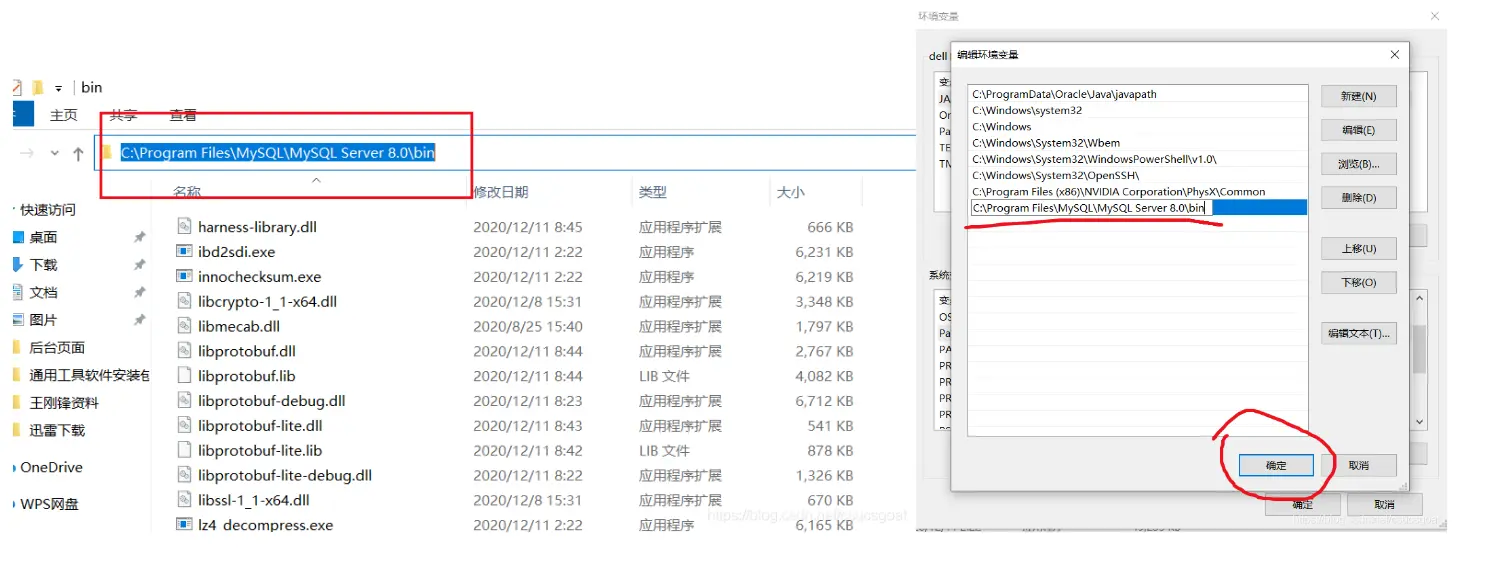Sort files by 大小 column header
The height and width of the screenshot is (575, 1497).
pos(790,192)
